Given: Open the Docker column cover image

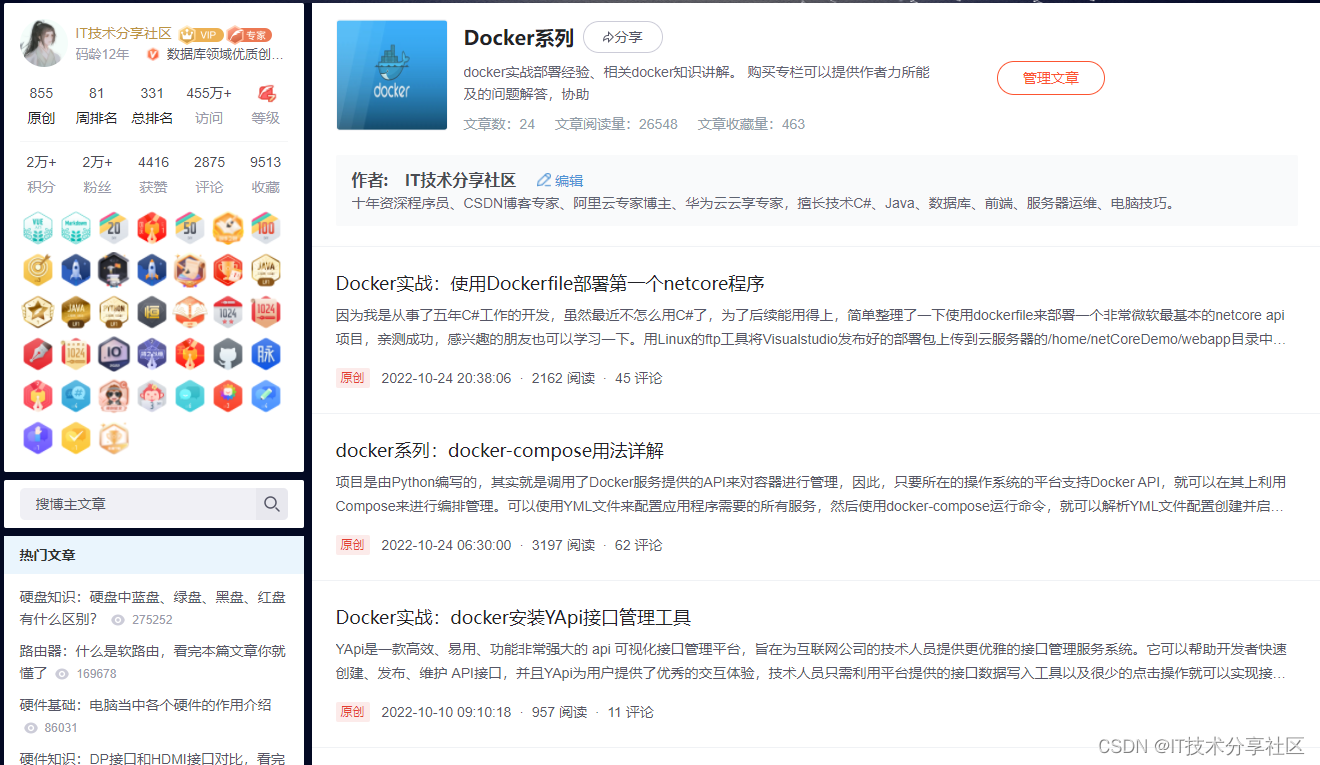Looking at the screenshot, I should tap(392, 75).
